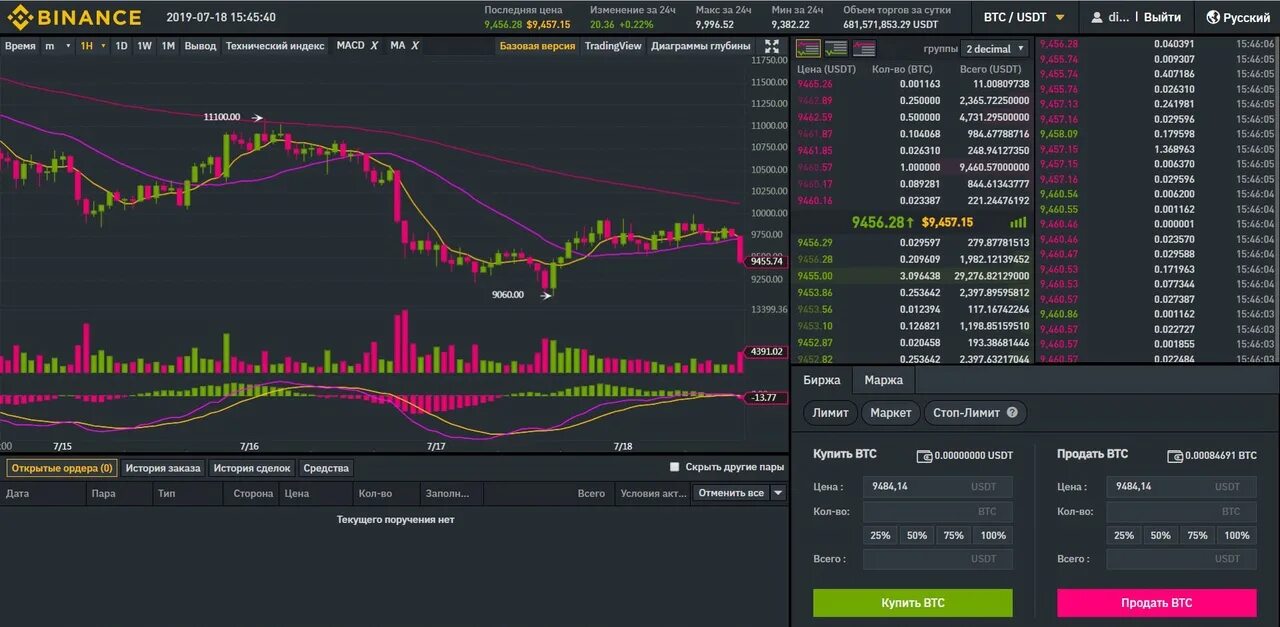Show combined order book view icon
The height and width of the screenshot is (627, 1280).
tap(808, 48)
